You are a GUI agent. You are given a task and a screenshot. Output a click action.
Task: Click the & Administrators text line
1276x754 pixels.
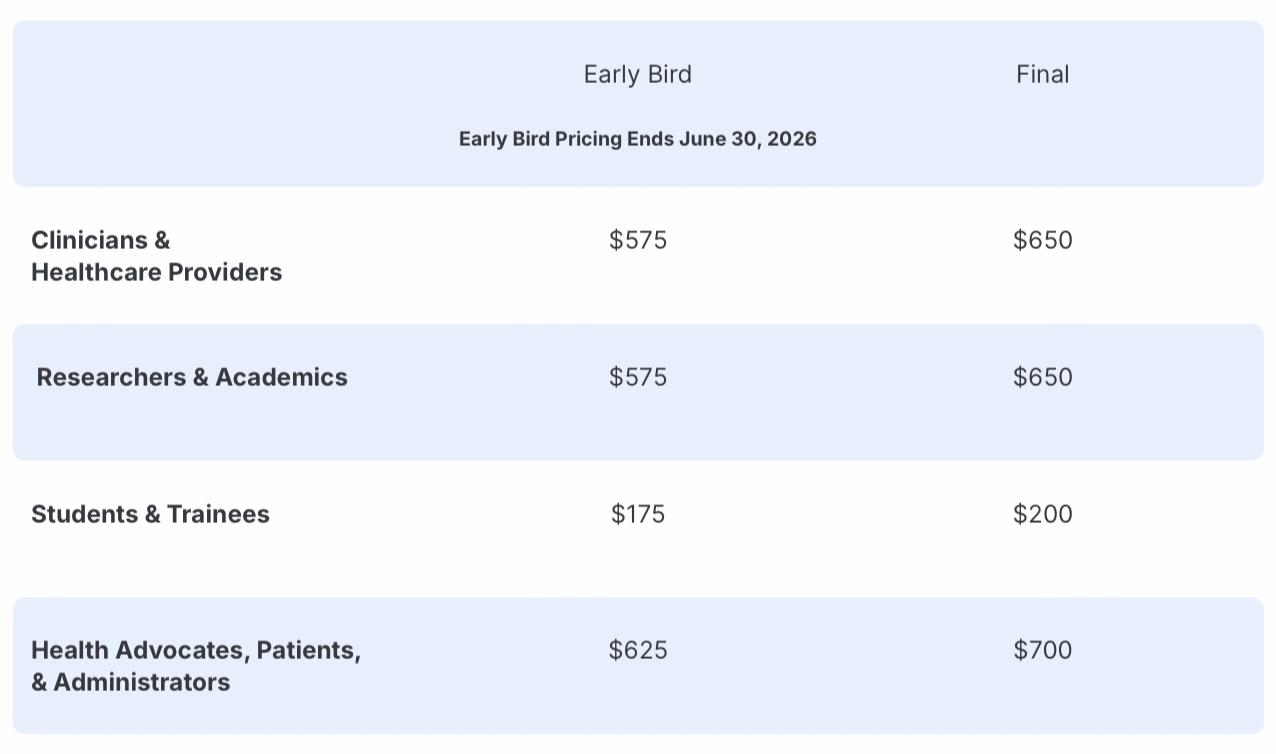(131, 682)
